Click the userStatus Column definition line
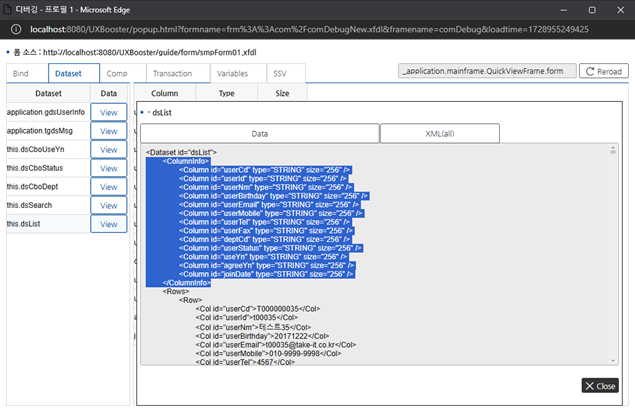This screenshot has width=635, height=412. [271, 248]
